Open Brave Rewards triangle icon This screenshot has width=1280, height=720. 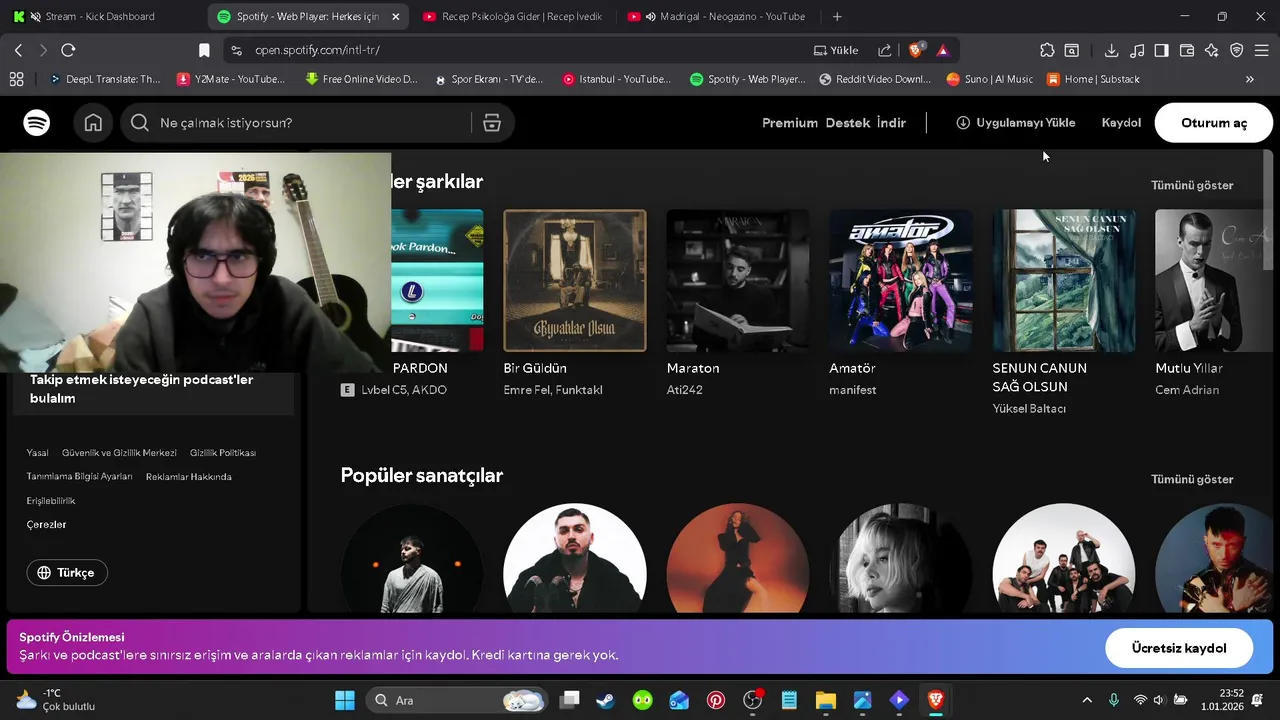[942, 50]
